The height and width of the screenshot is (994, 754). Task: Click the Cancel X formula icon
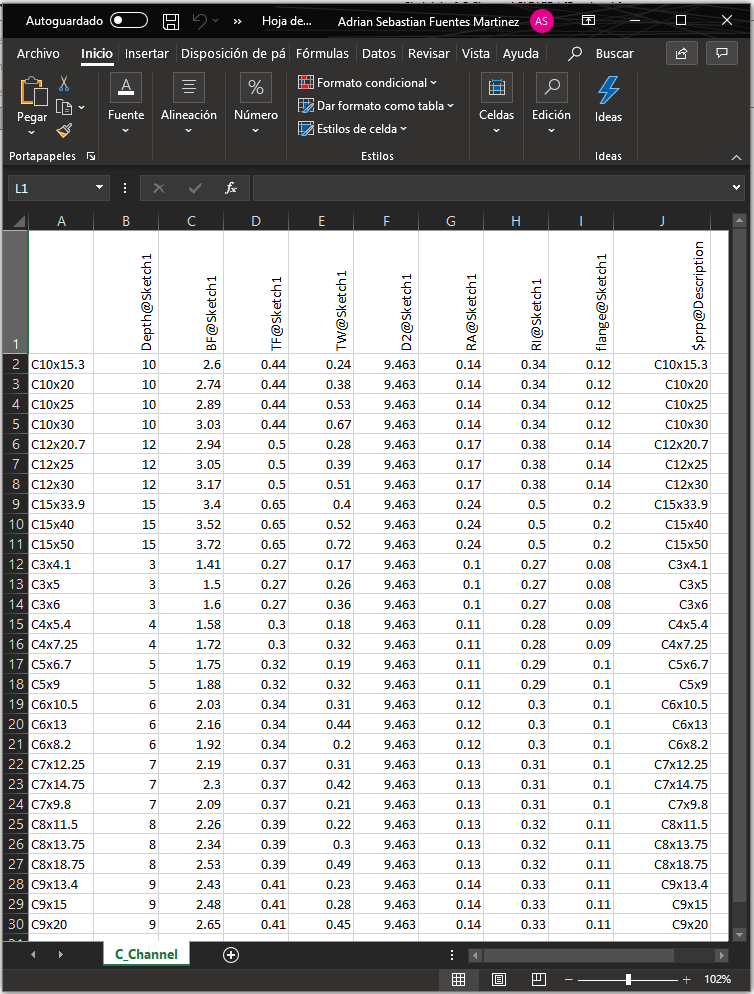point(159,188)
